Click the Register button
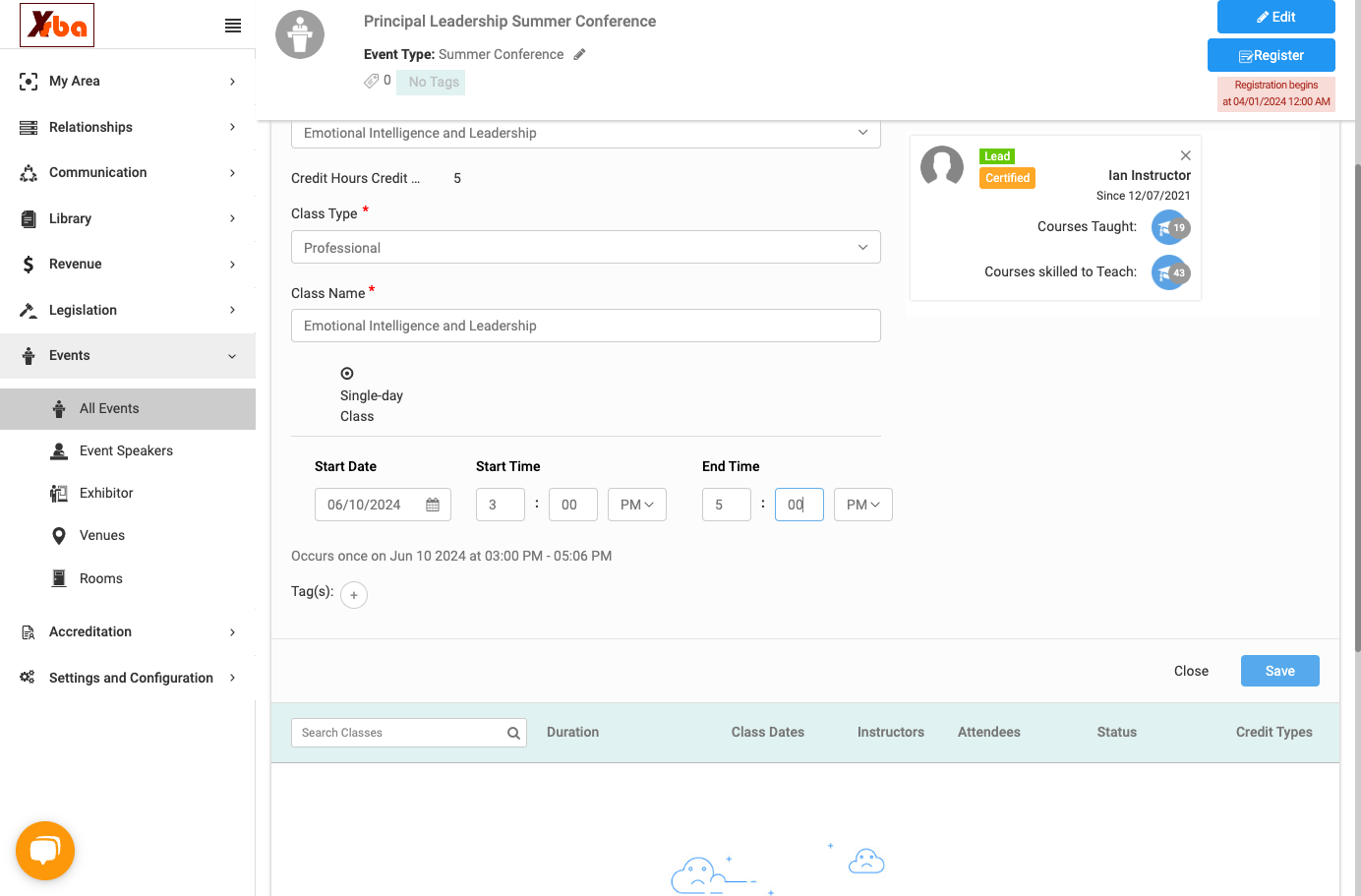Image resolution: width=1361 pixels, height=896 pixels. (x=1272, y=55)
